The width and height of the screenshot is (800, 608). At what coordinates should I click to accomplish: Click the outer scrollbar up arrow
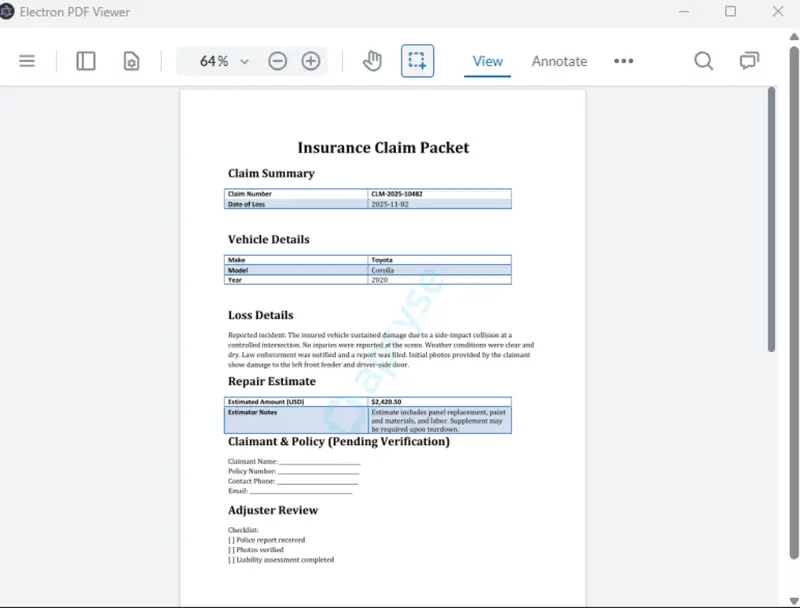(794, 37)
